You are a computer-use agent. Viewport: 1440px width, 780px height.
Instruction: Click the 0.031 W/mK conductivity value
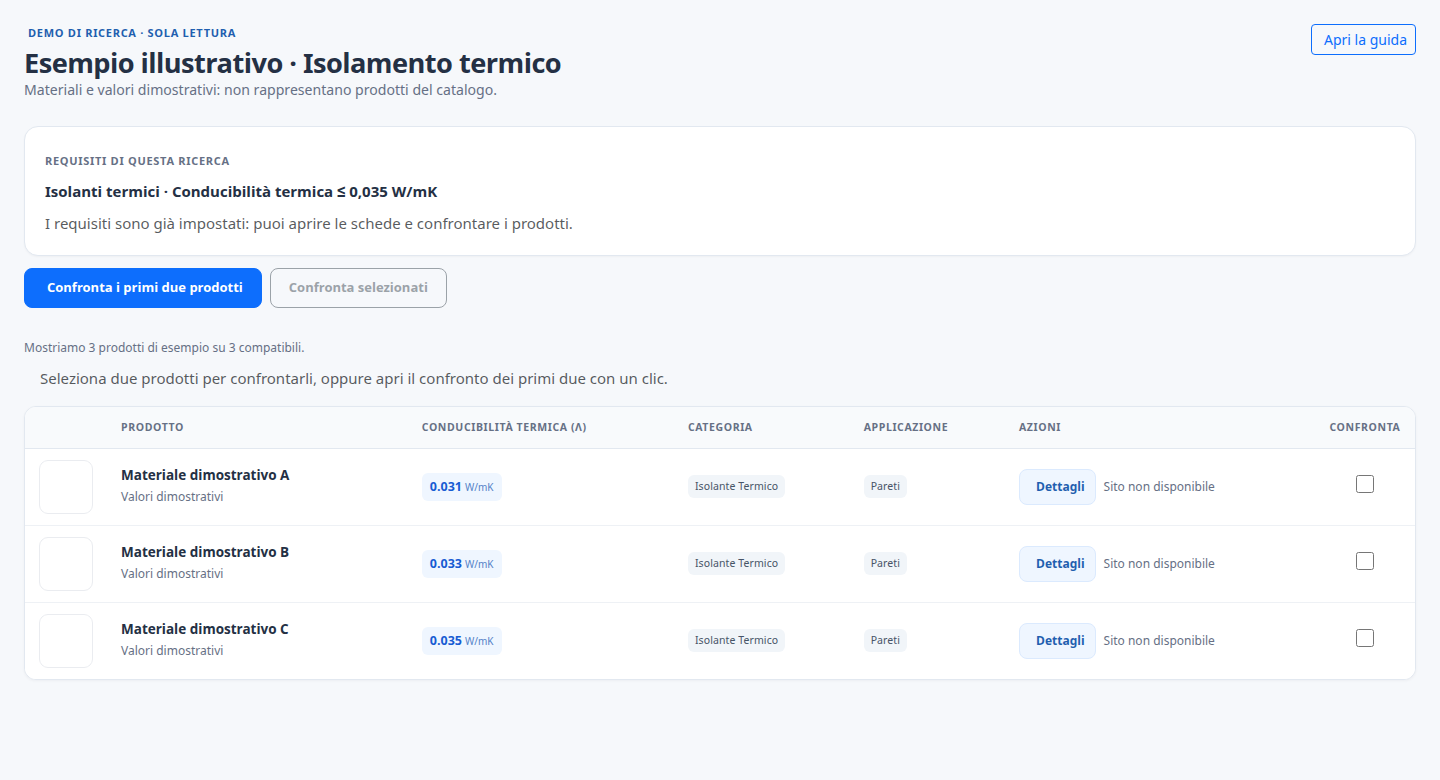(462, 487)
